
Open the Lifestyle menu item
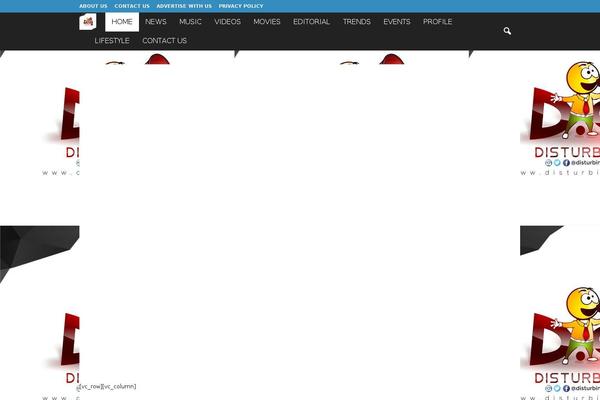point(112,41)
